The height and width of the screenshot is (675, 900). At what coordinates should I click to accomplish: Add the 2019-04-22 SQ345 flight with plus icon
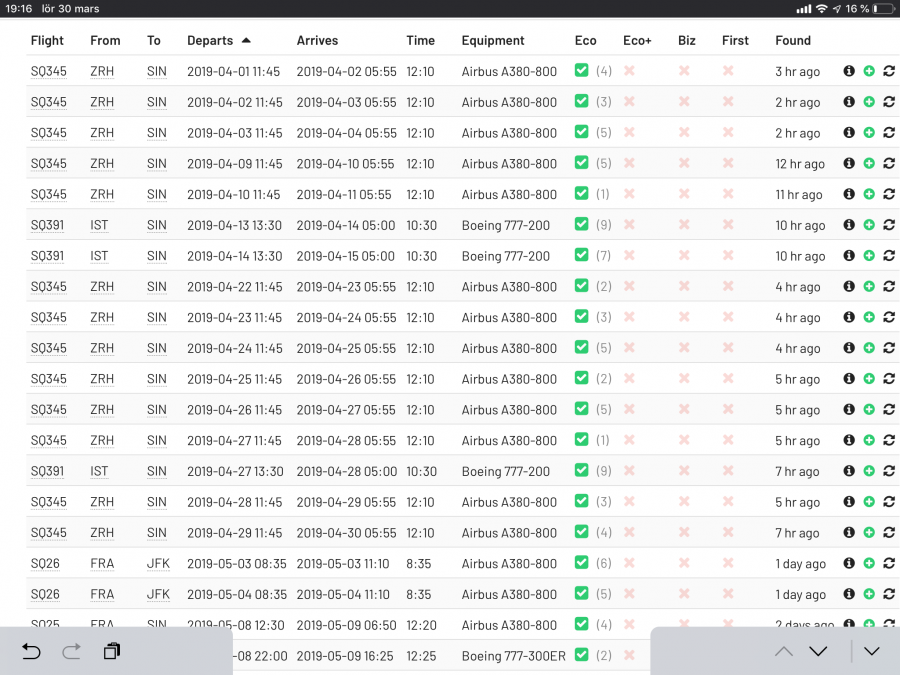point(869,287)
